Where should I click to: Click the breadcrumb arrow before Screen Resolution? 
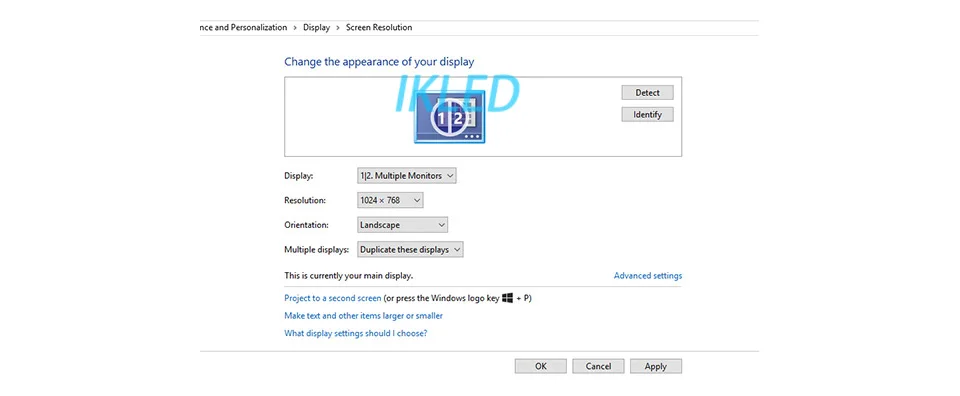[x=338, y=28]
